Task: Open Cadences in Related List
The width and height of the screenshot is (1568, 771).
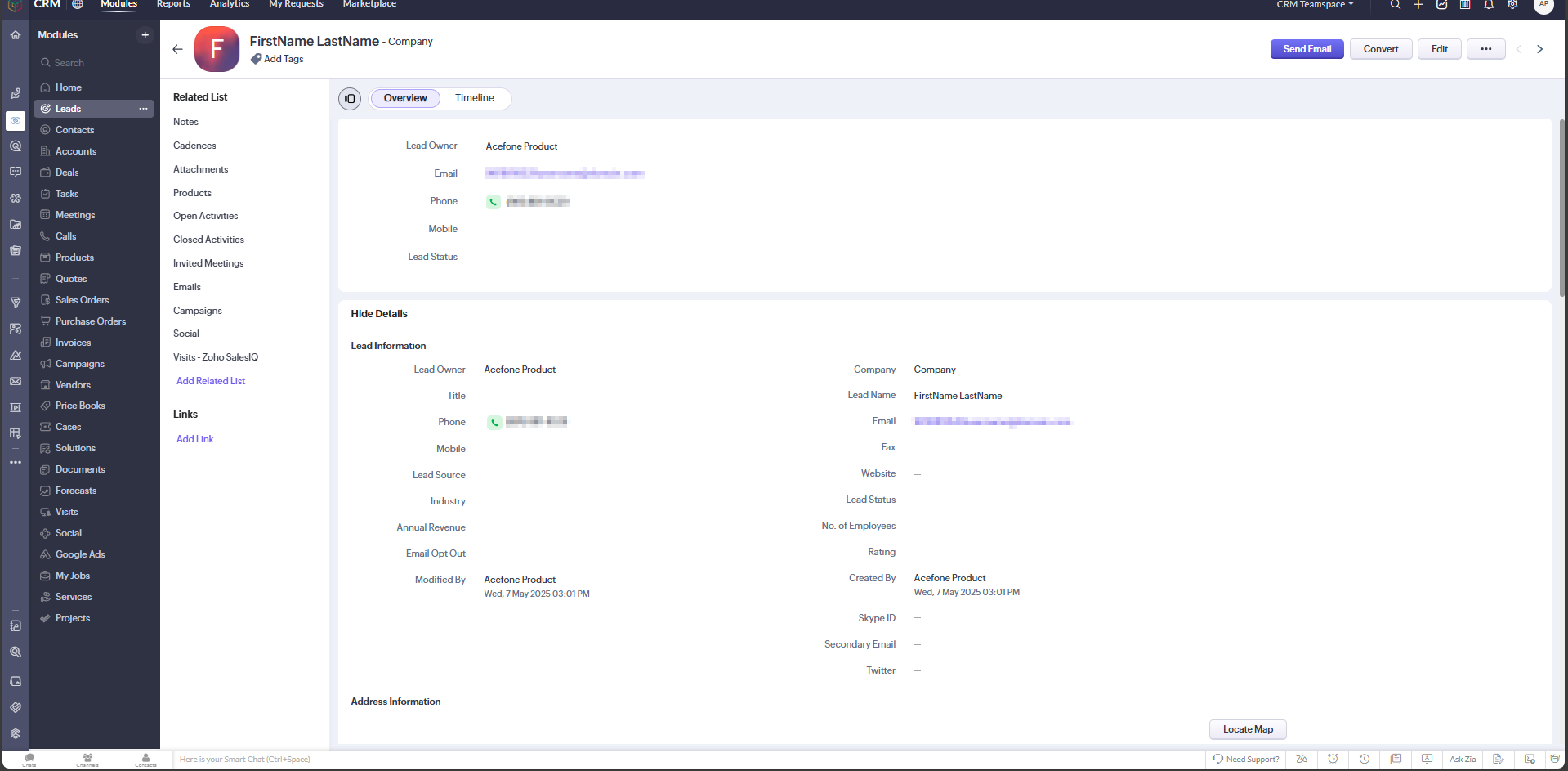Action: point(194,146)
